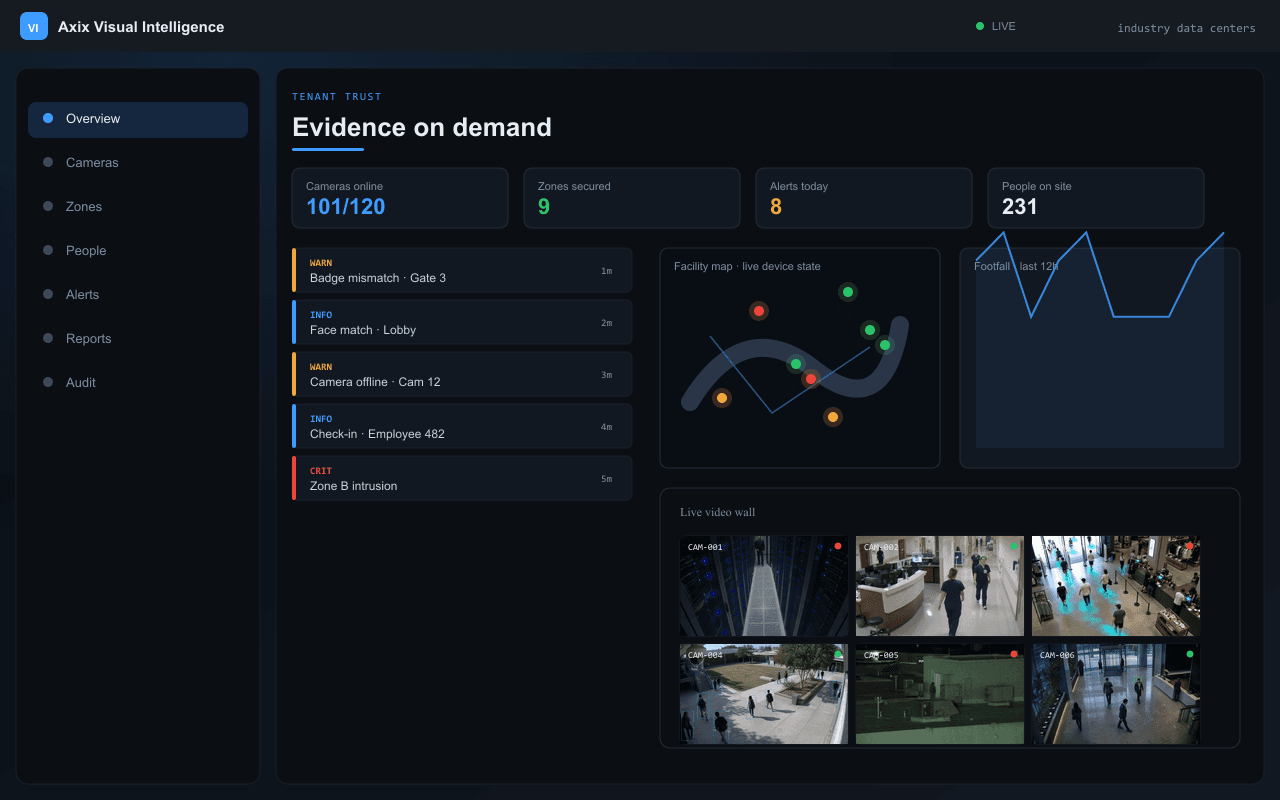Click the orange device dot below the map path
This screenshot has height=800, width=1280.
click(833, 417)
